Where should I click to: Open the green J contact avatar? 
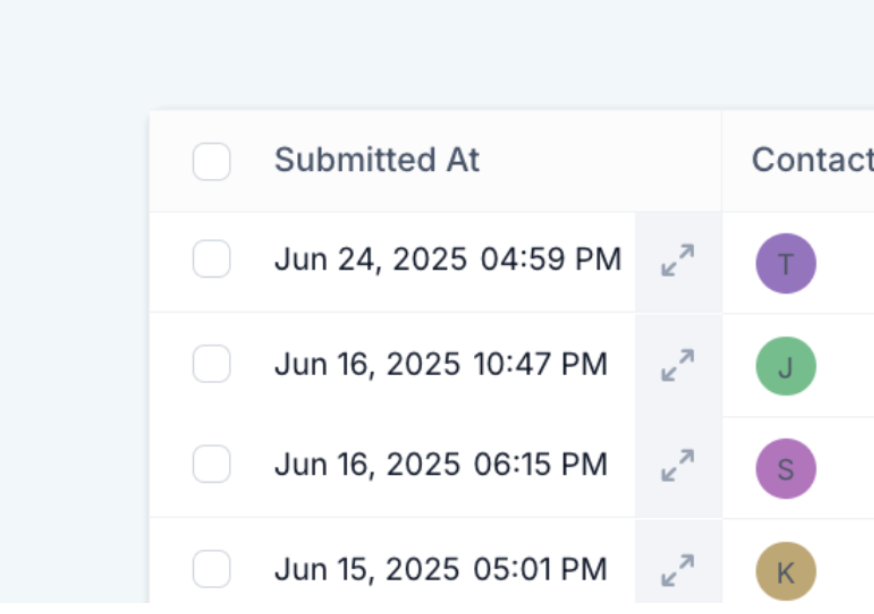[x=786, y=366]
